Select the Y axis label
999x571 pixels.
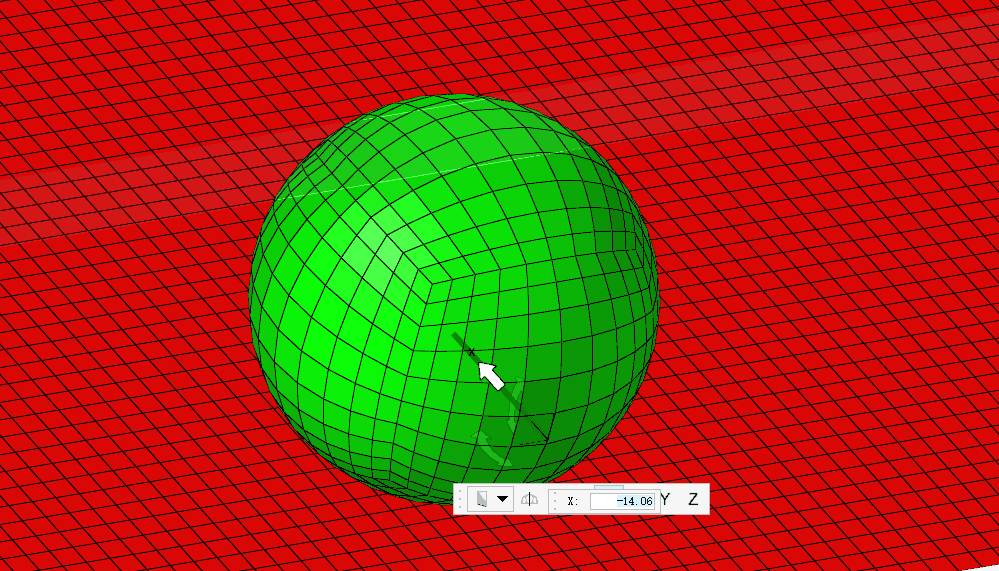(666, 500)
